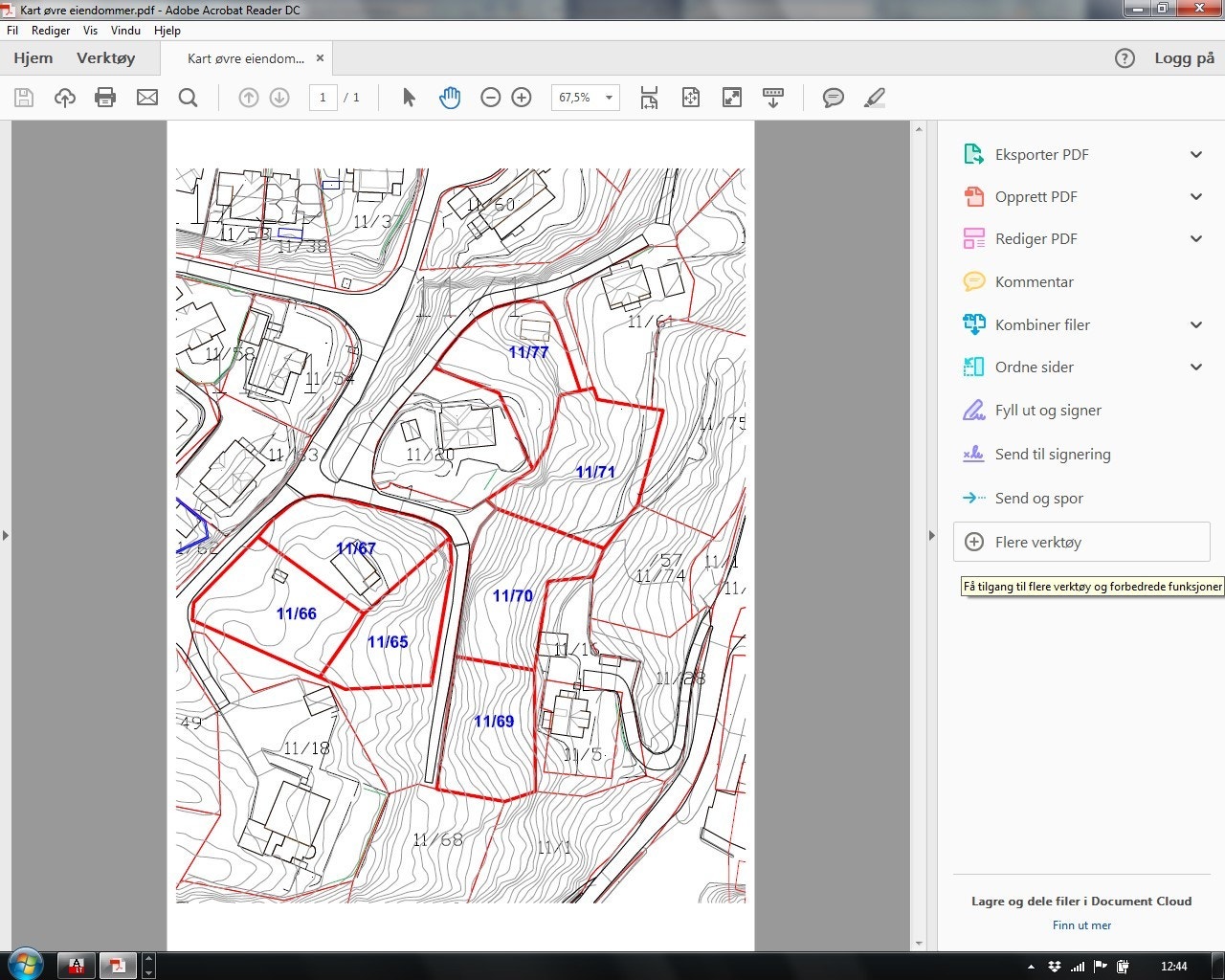Open the Vis menu

tap(90, 31)
